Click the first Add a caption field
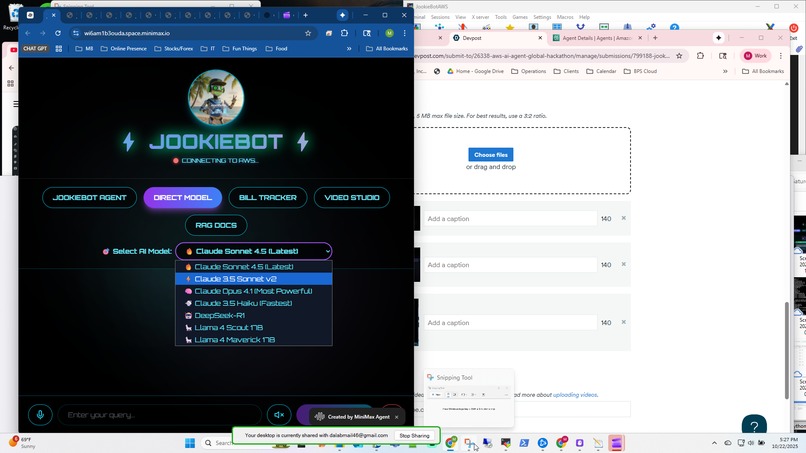The image size is (806, 453). 510,219
